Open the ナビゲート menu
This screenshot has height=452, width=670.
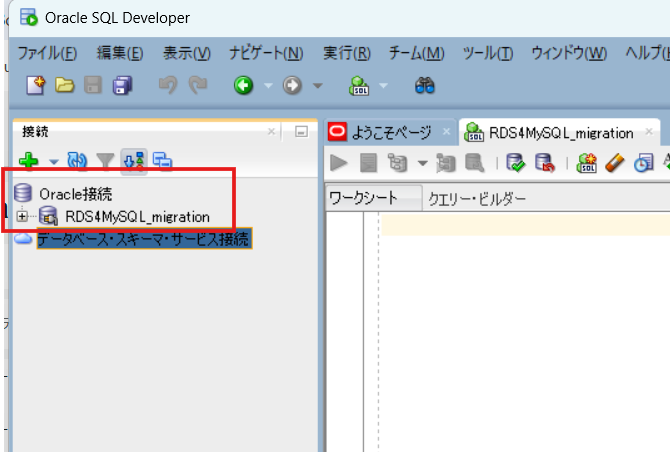(266, 53)
